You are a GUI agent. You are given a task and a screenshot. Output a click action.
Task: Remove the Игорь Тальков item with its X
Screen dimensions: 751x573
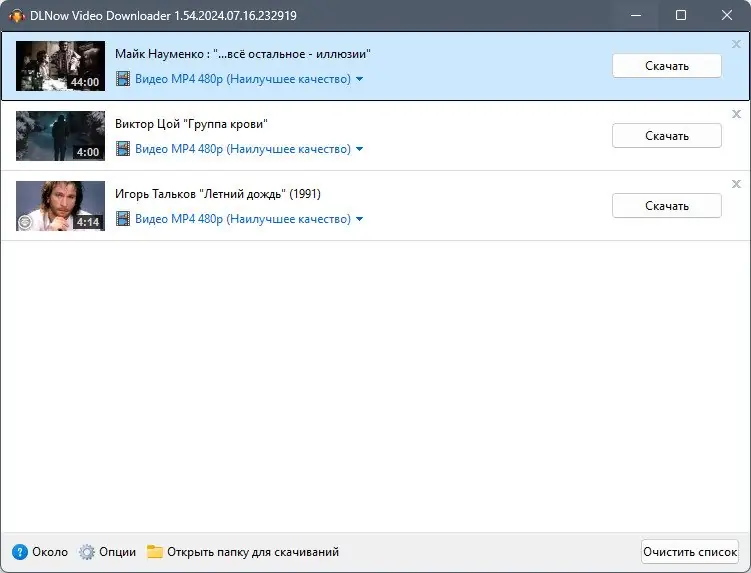point(736,184)
